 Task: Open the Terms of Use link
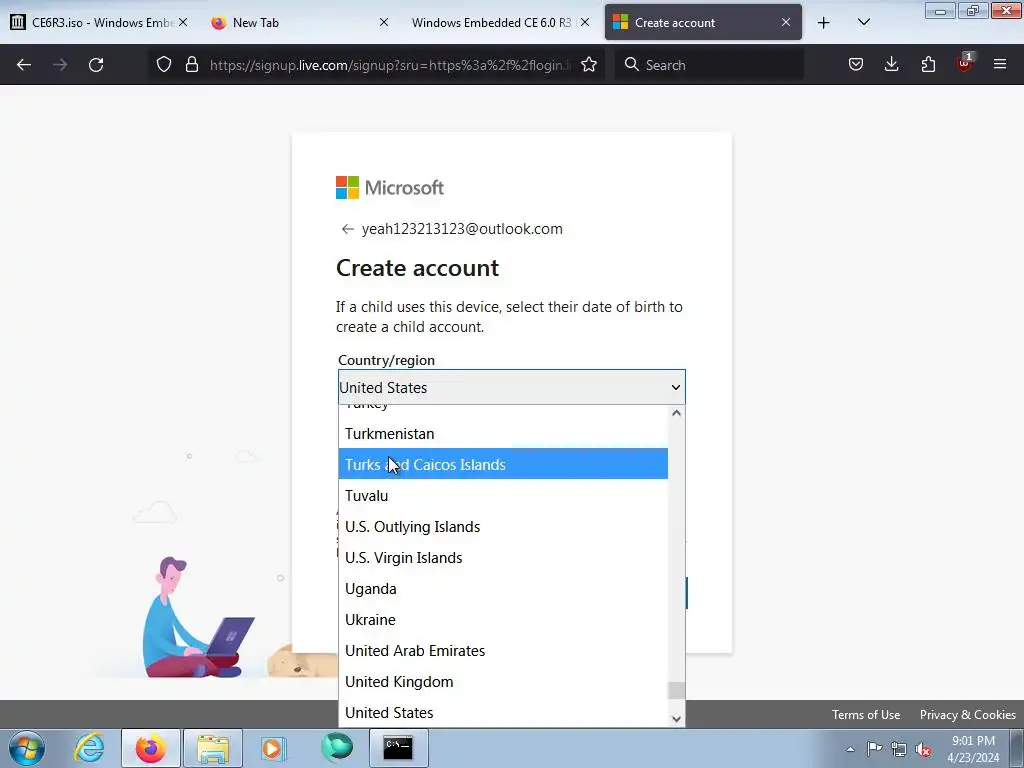(x=865, y=714)
